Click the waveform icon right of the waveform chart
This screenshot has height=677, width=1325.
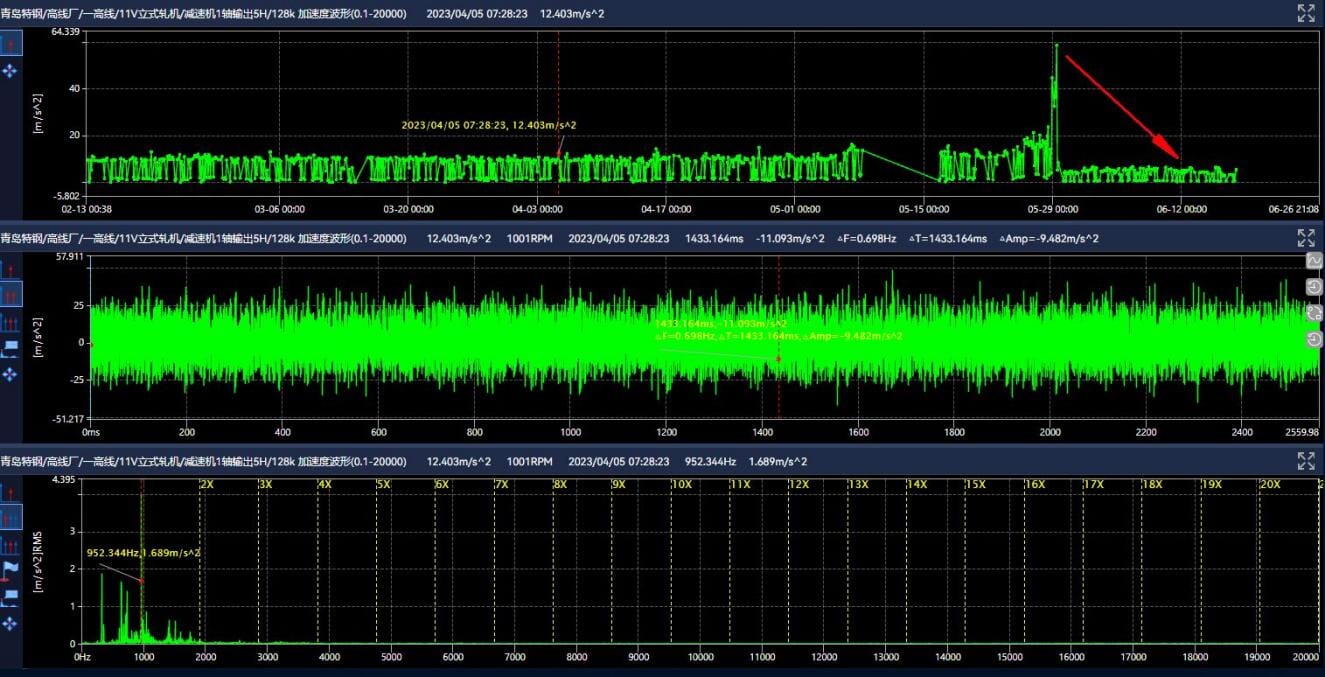(1314, 261)
